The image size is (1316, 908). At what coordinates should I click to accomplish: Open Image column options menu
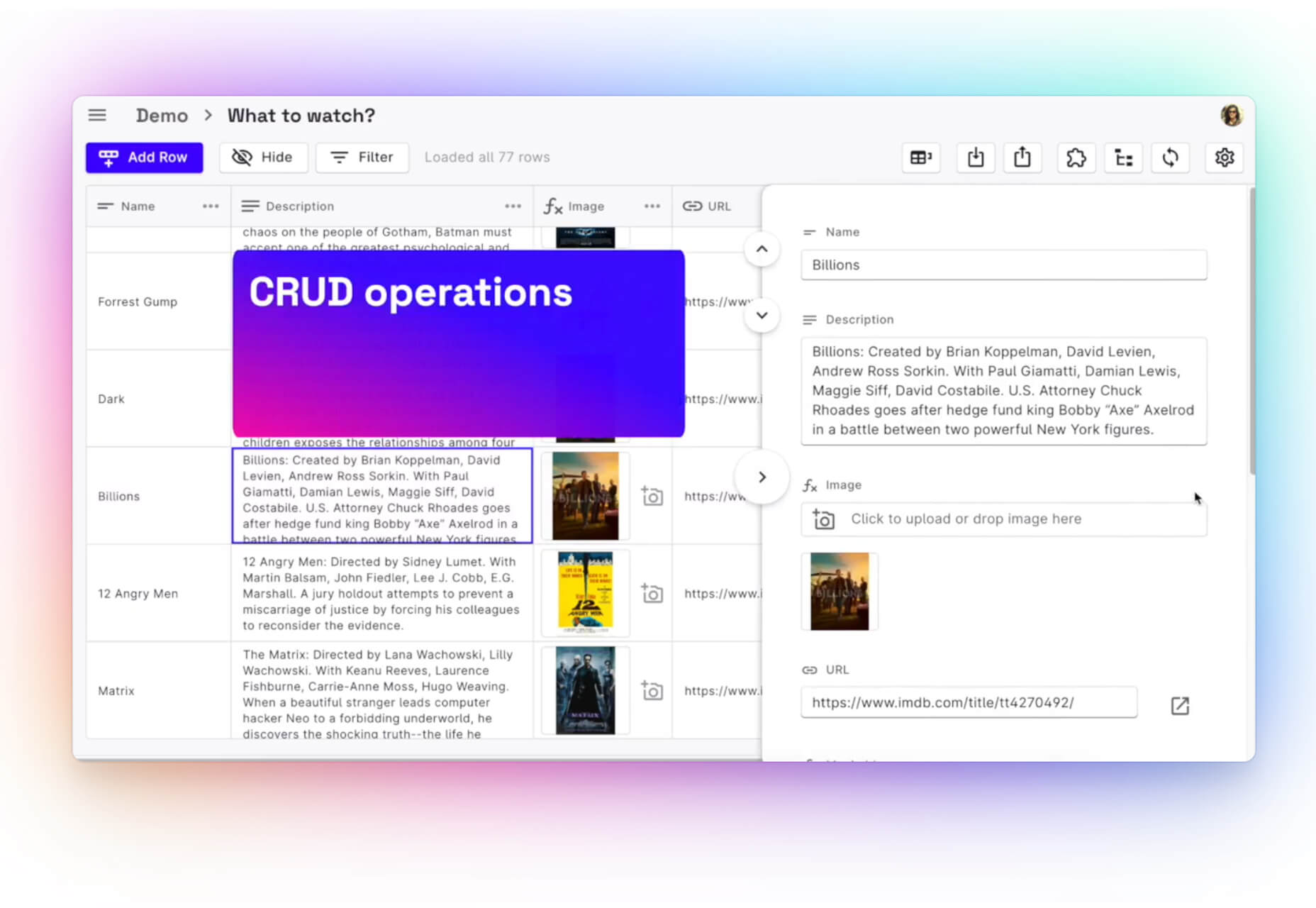pyautogui.click(x=652, y=206)
